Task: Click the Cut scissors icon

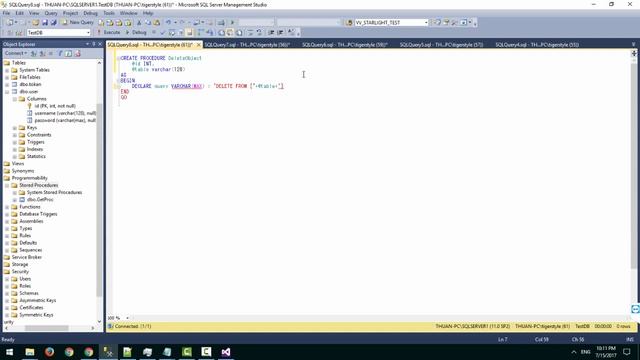Action: coord(139,22)
